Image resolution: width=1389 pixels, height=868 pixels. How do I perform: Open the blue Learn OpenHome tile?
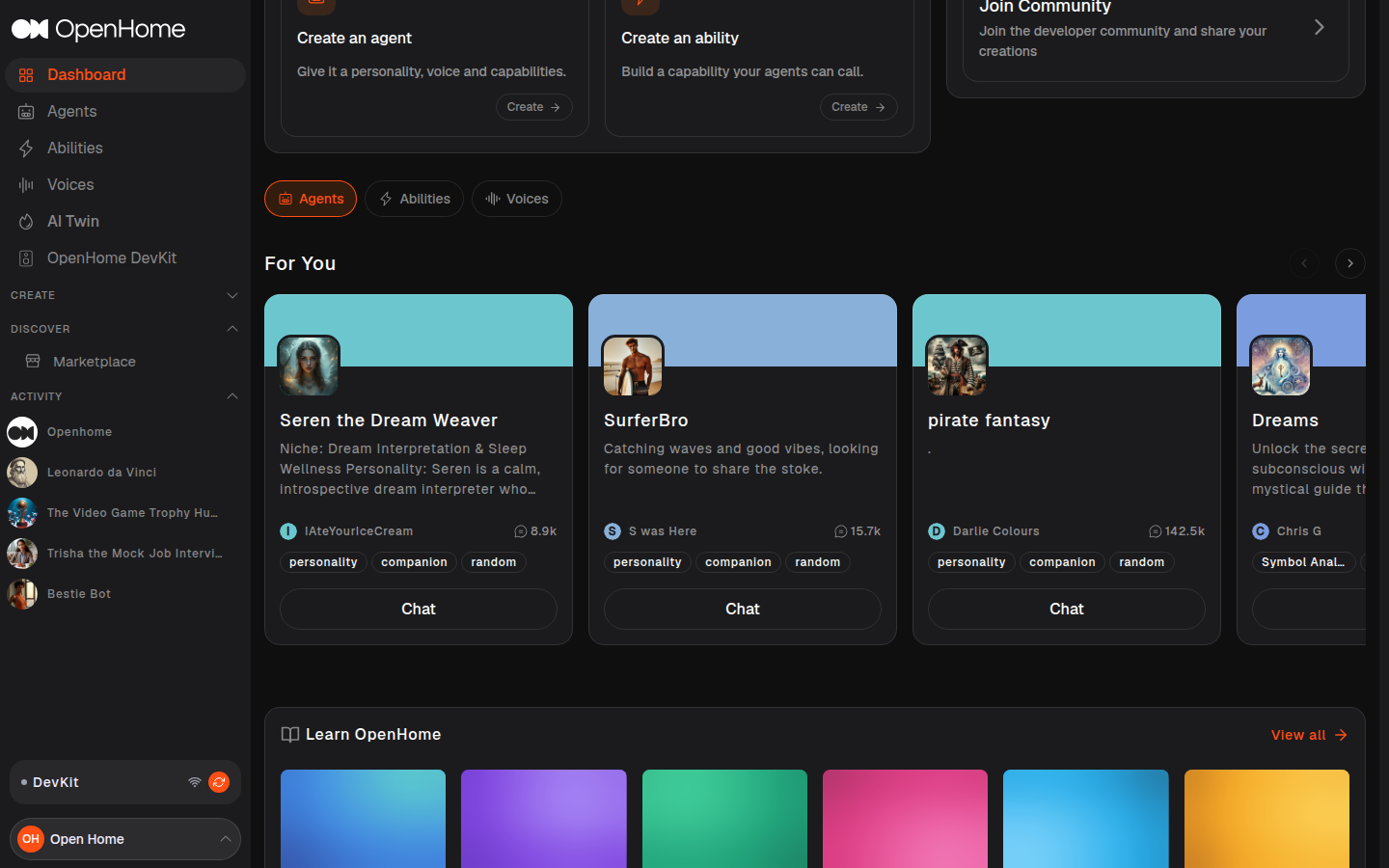pos(363,819)
